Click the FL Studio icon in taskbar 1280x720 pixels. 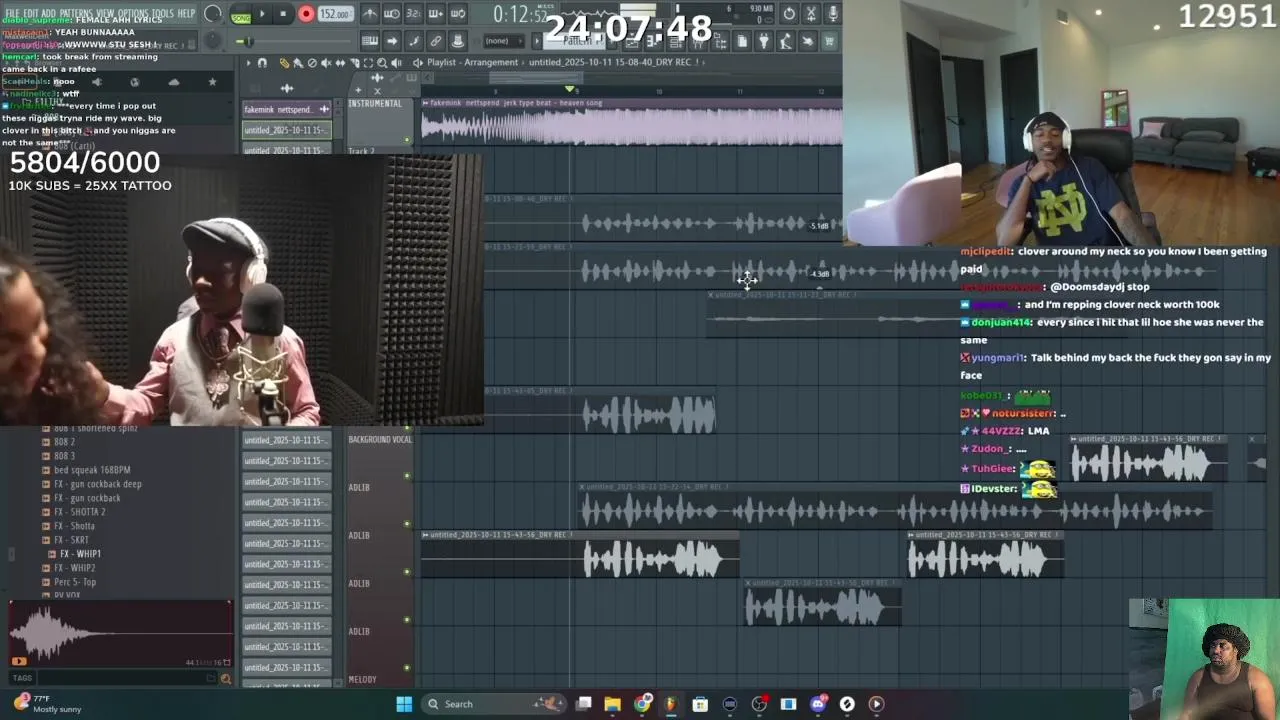tap(671, 704)
